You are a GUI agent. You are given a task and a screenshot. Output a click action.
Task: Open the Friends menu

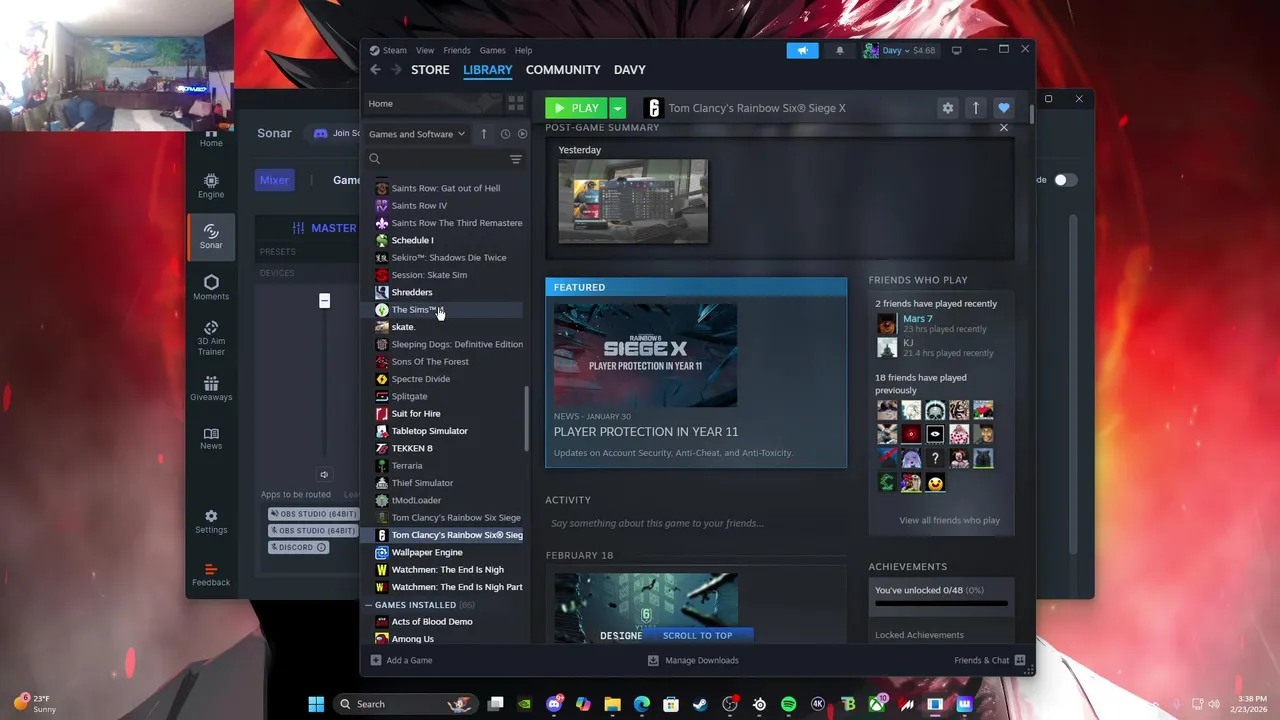coord(457,50)
